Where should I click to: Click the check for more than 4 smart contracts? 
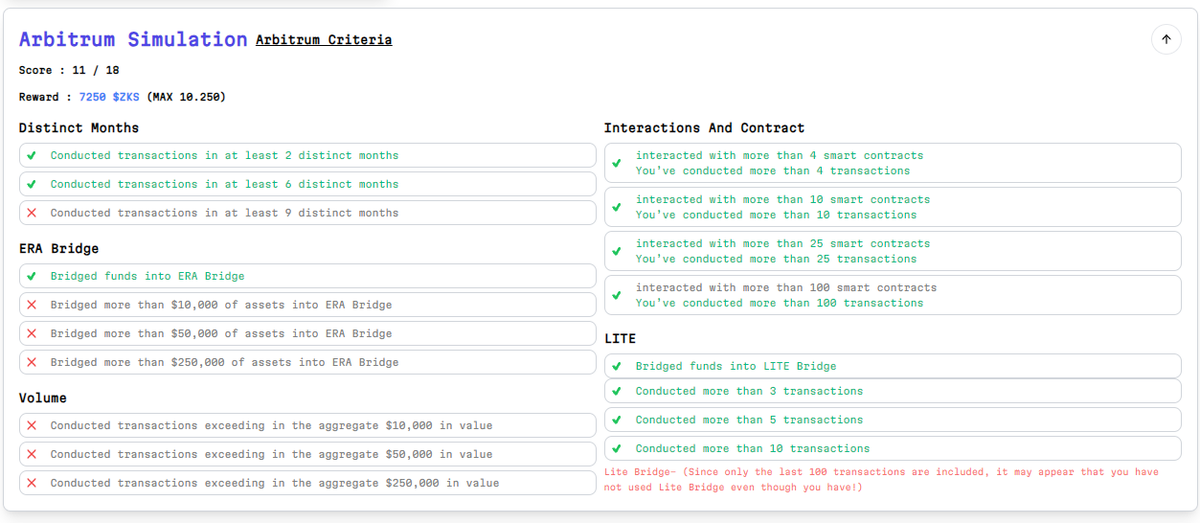pos(617,163)
